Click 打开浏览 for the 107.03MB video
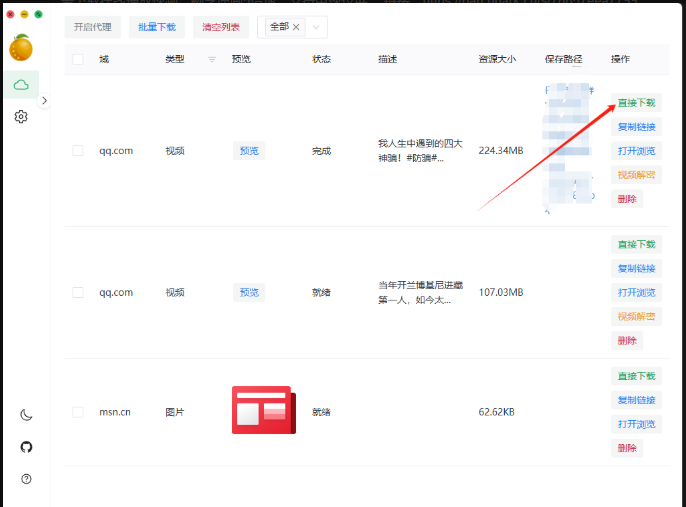 click(637, 292)
